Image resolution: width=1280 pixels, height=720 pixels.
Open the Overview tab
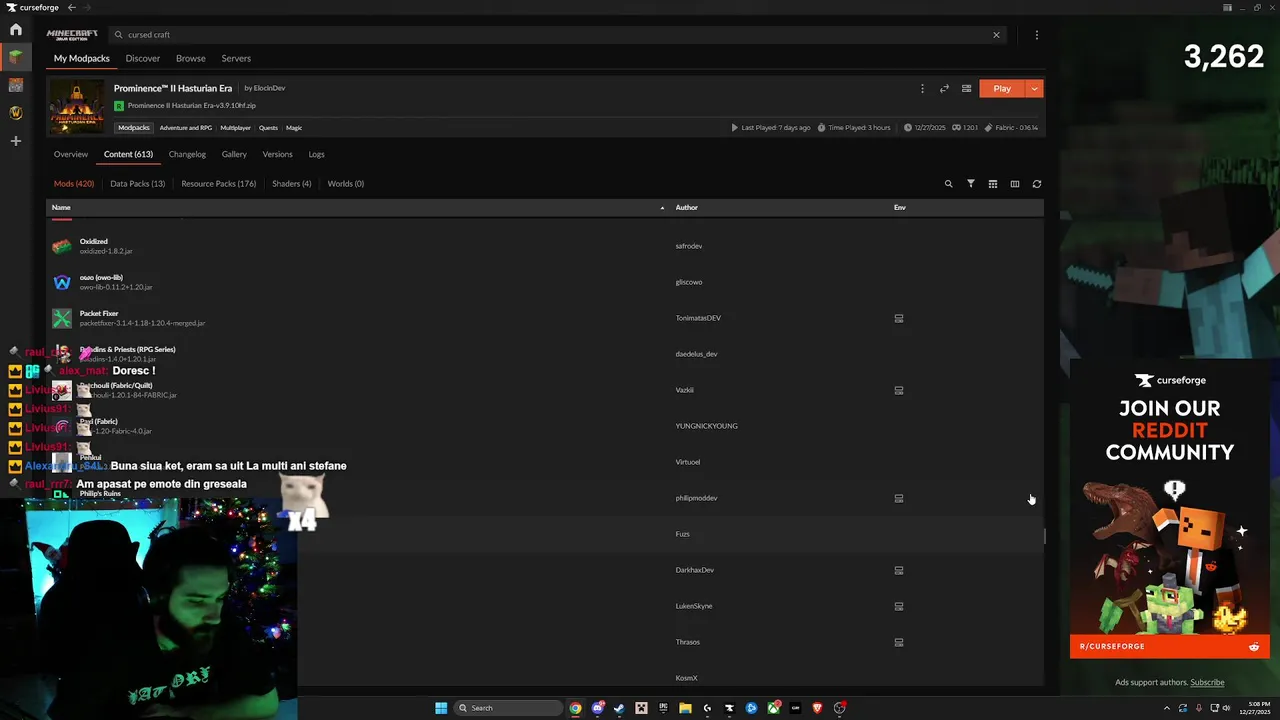pos(71,154)
